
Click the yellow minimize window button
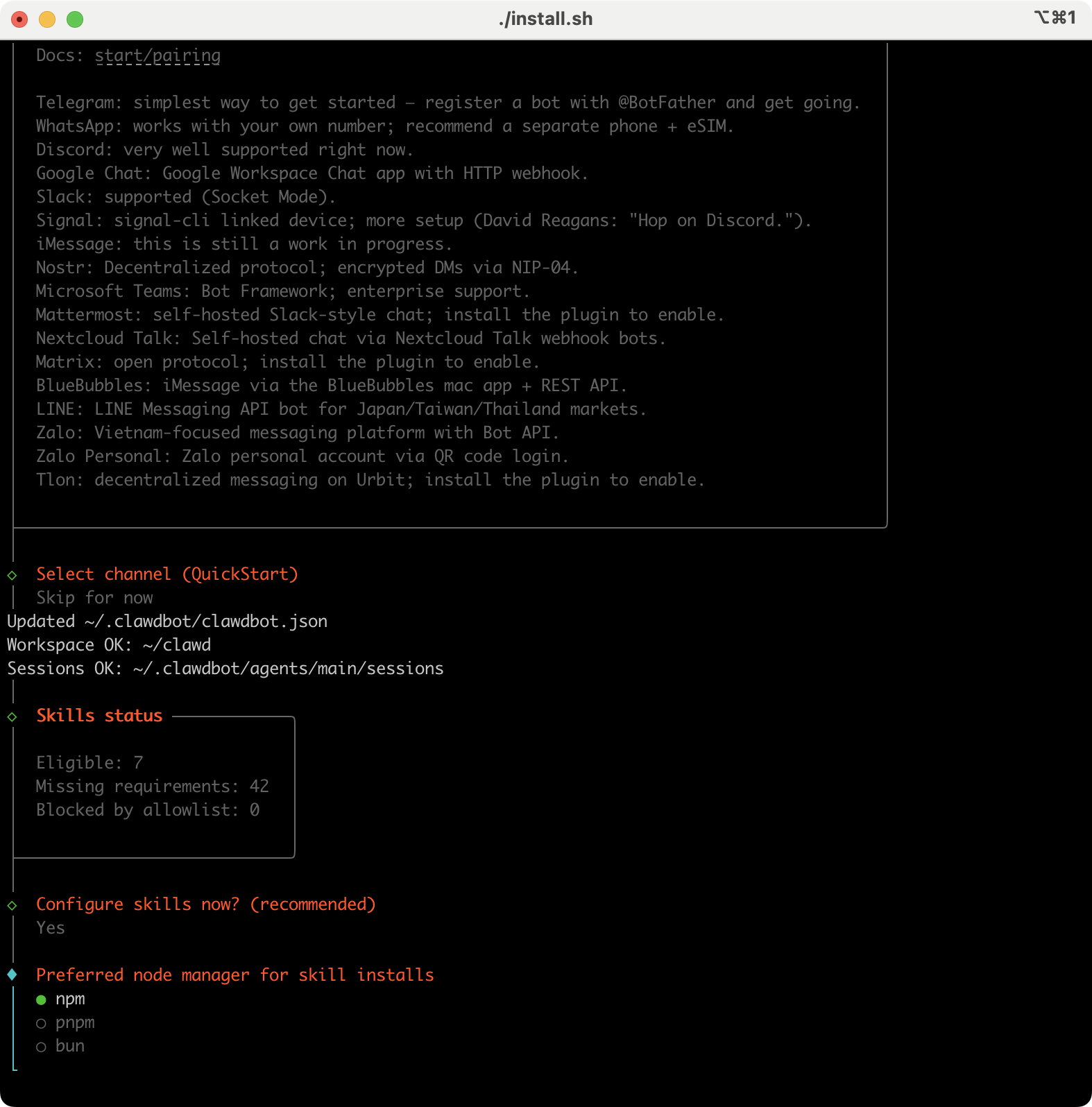(47, 19)
